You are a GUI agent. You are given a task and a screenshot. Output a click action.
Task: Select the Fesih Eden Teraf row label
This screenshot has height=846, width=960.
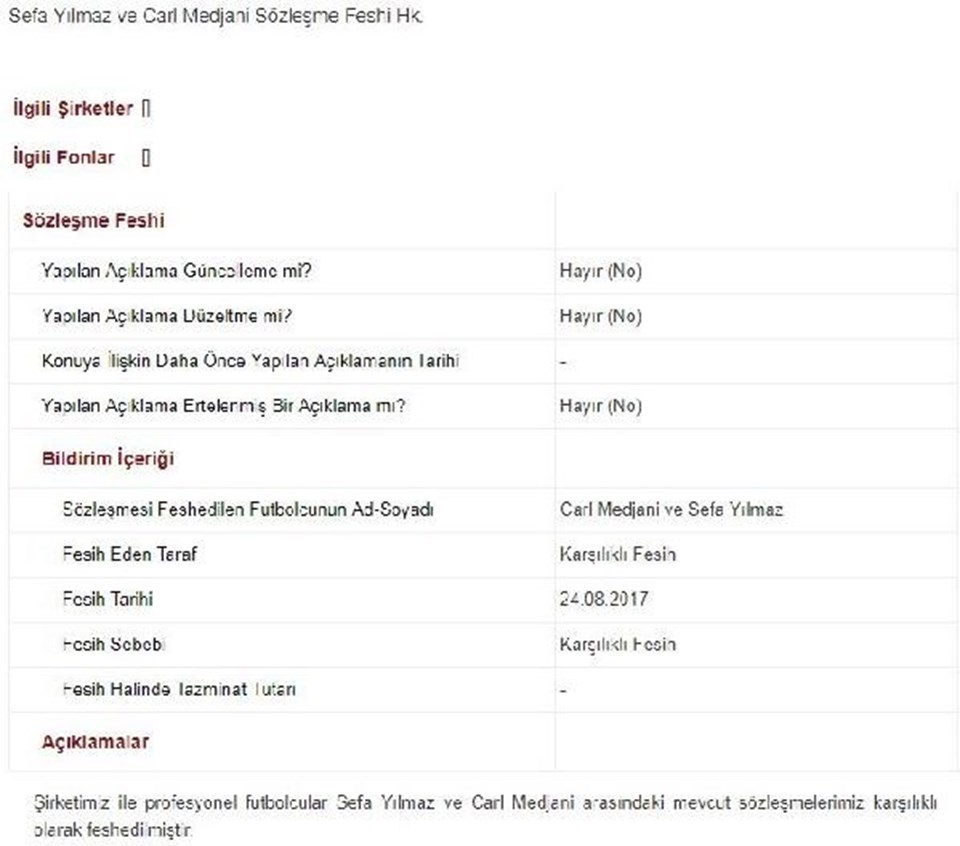tap(130, 554)
